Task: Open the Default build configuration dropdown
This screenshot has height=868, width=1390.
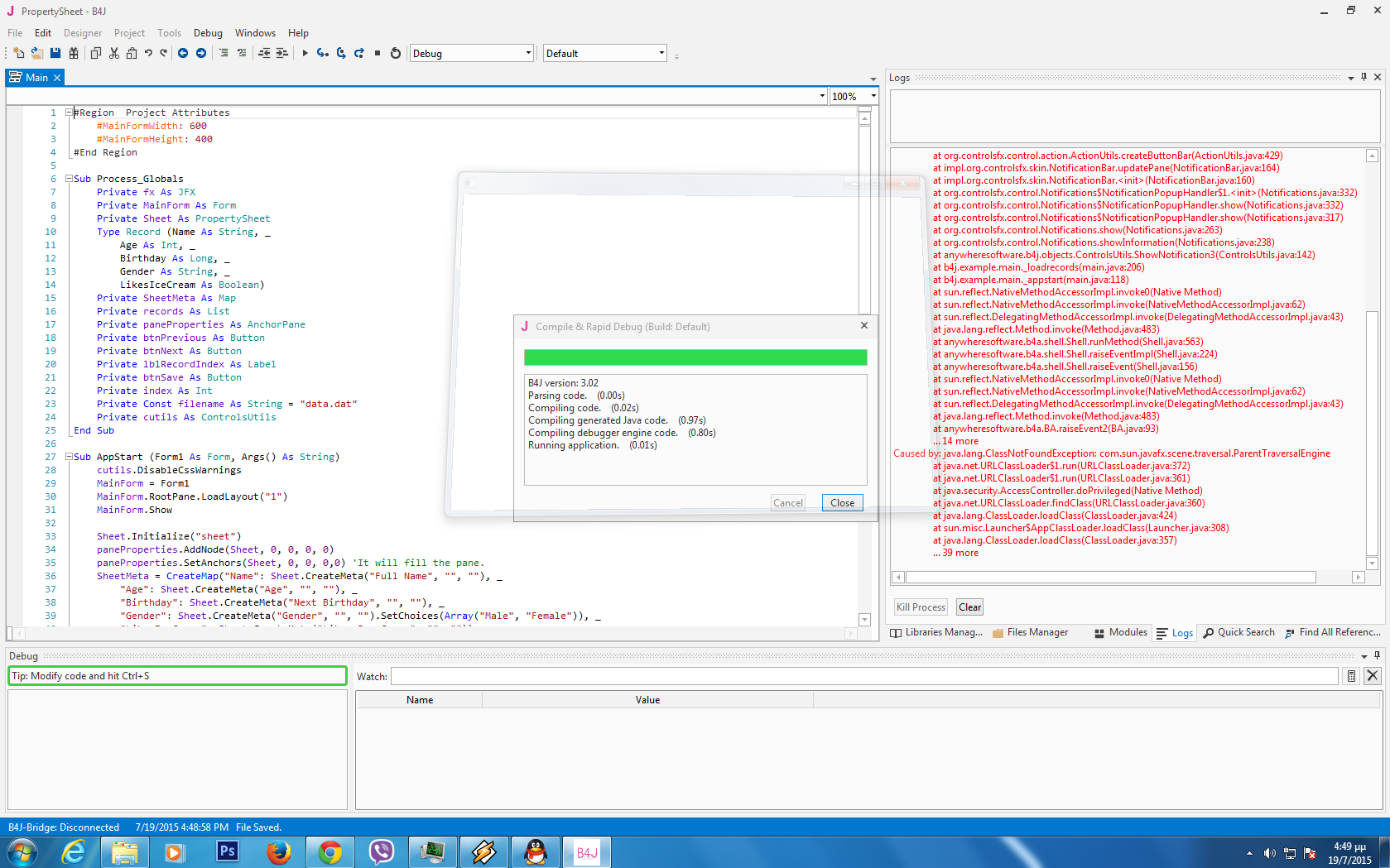Action: pyautogui.click(x=605, y=53)
